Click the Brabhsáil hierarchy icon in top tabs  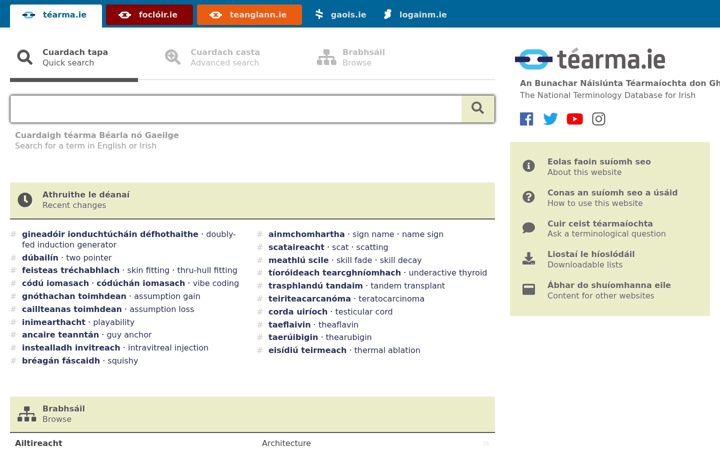coord(326,57)
